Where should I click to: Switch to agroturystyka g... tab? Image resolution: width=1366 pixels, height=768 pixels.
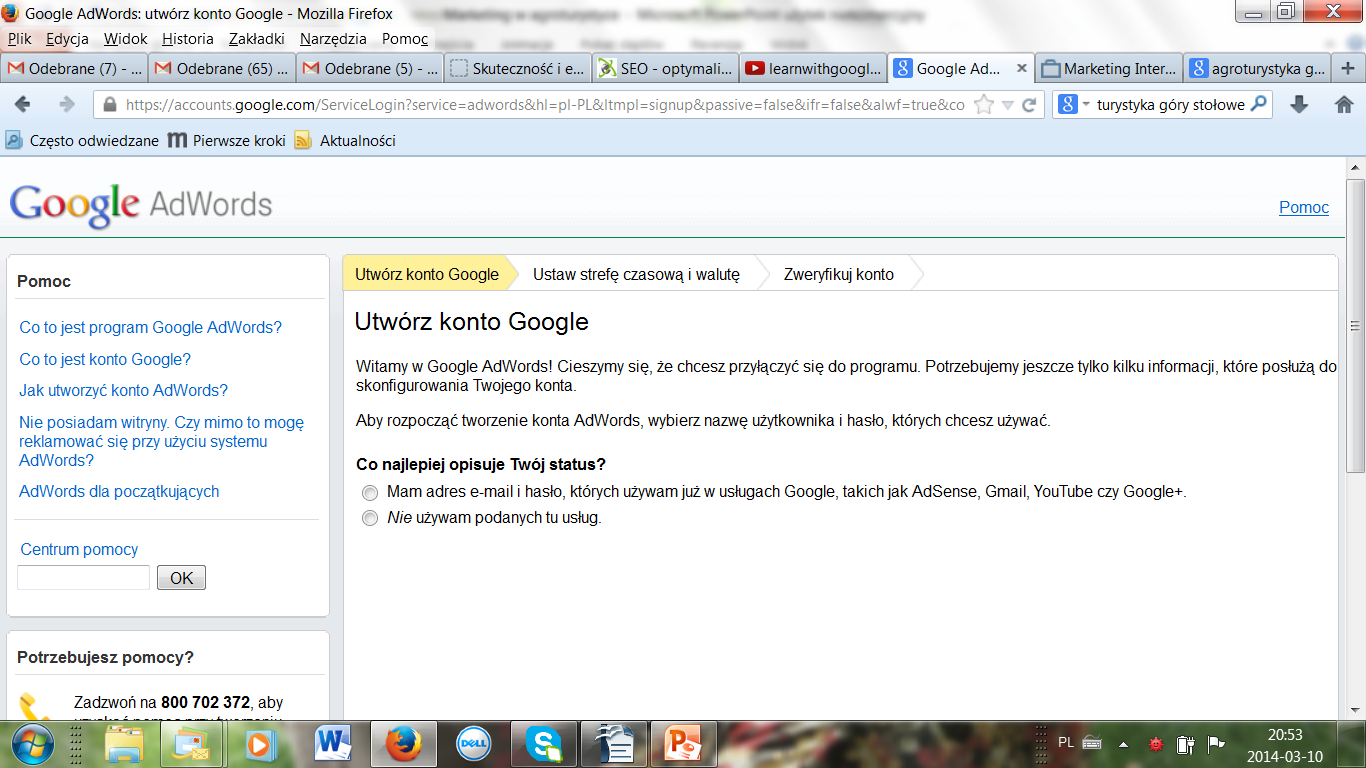click(x=1258, y=68)
